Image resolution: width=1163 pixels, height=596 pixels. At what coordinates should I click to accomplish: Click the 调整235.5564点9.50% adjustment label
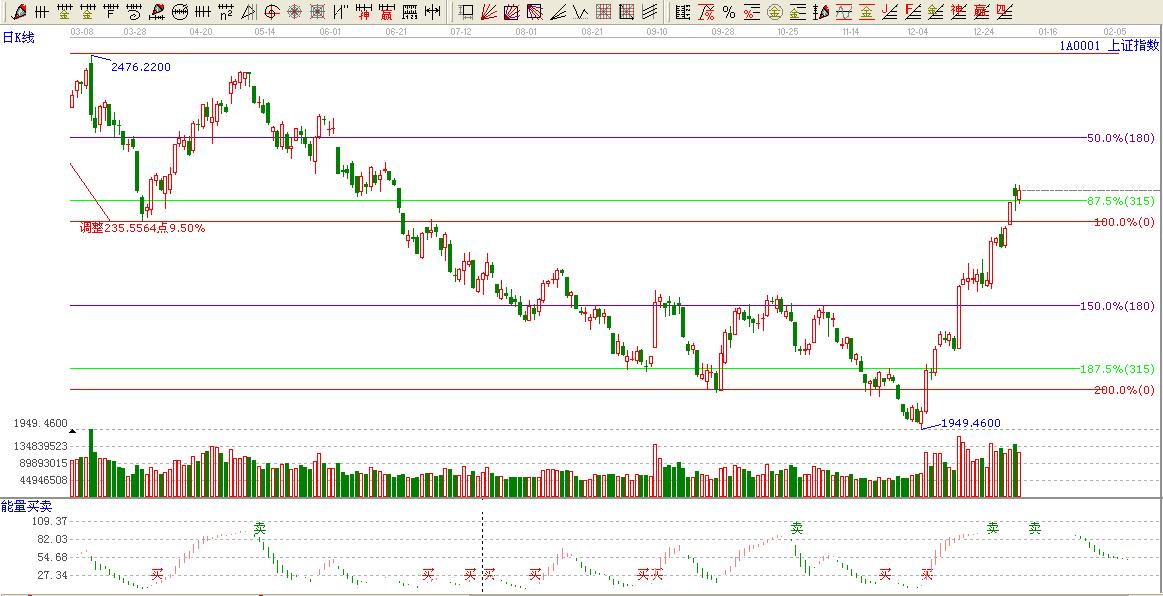(x=142, y=228)
